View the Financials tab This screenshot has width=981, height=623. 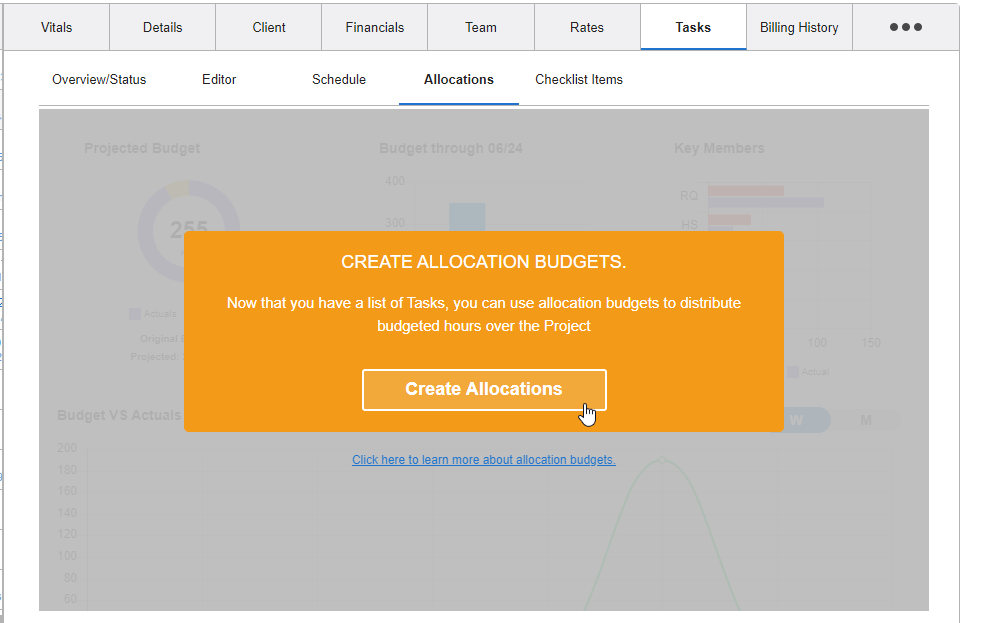coord(373,27)
